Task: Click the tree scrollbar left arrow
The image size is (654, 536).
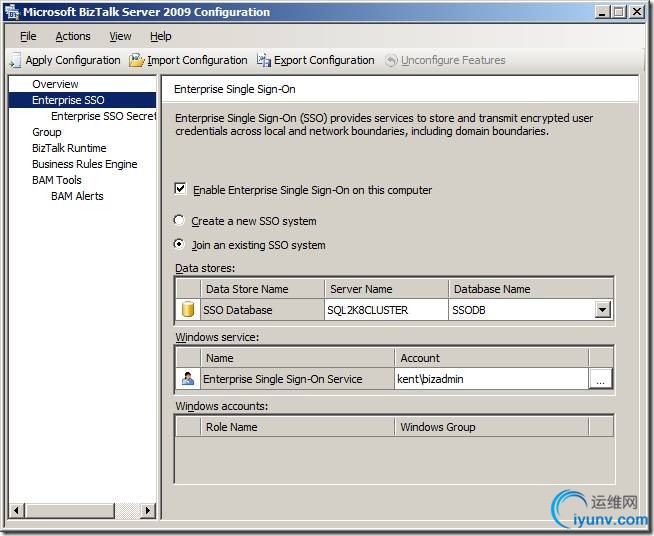Action: coord(16,510)
